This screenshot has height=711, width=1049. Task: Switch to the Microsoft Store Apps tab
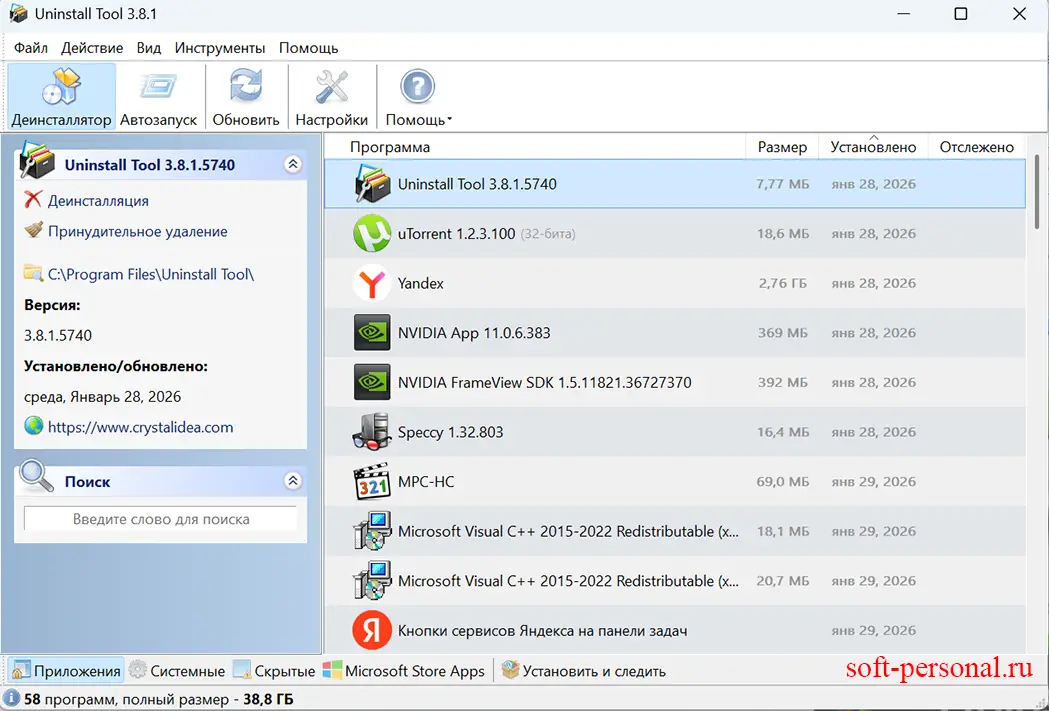(x=403, y=671)
